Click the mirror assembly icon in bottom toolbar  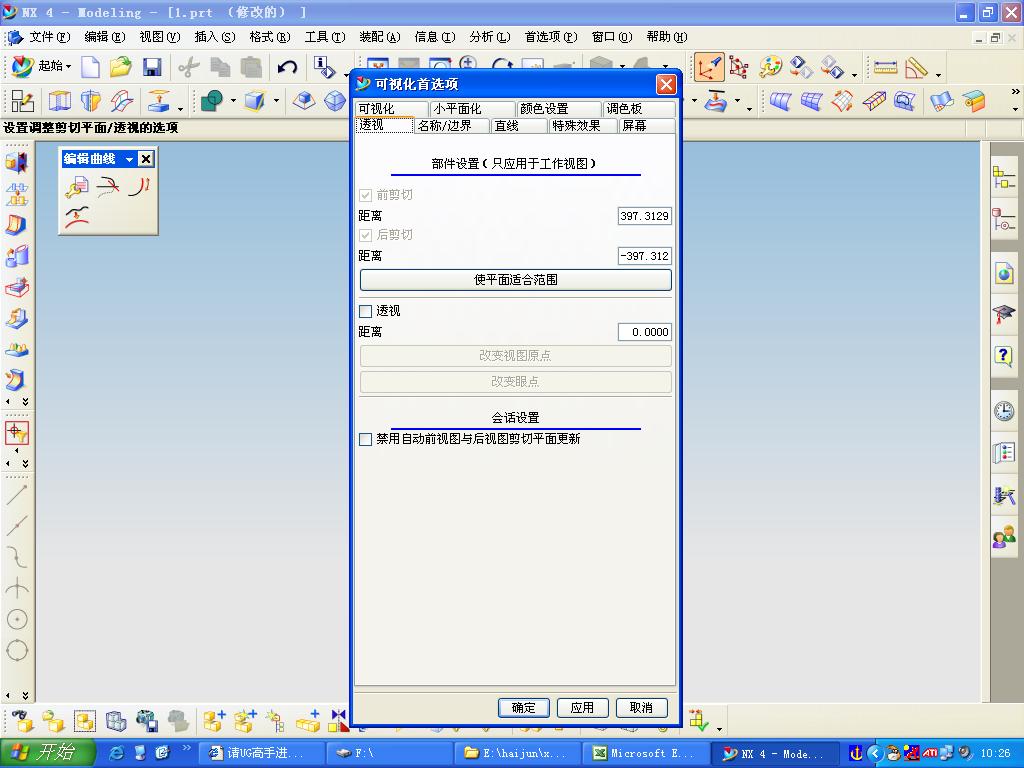tap(338, 721)
